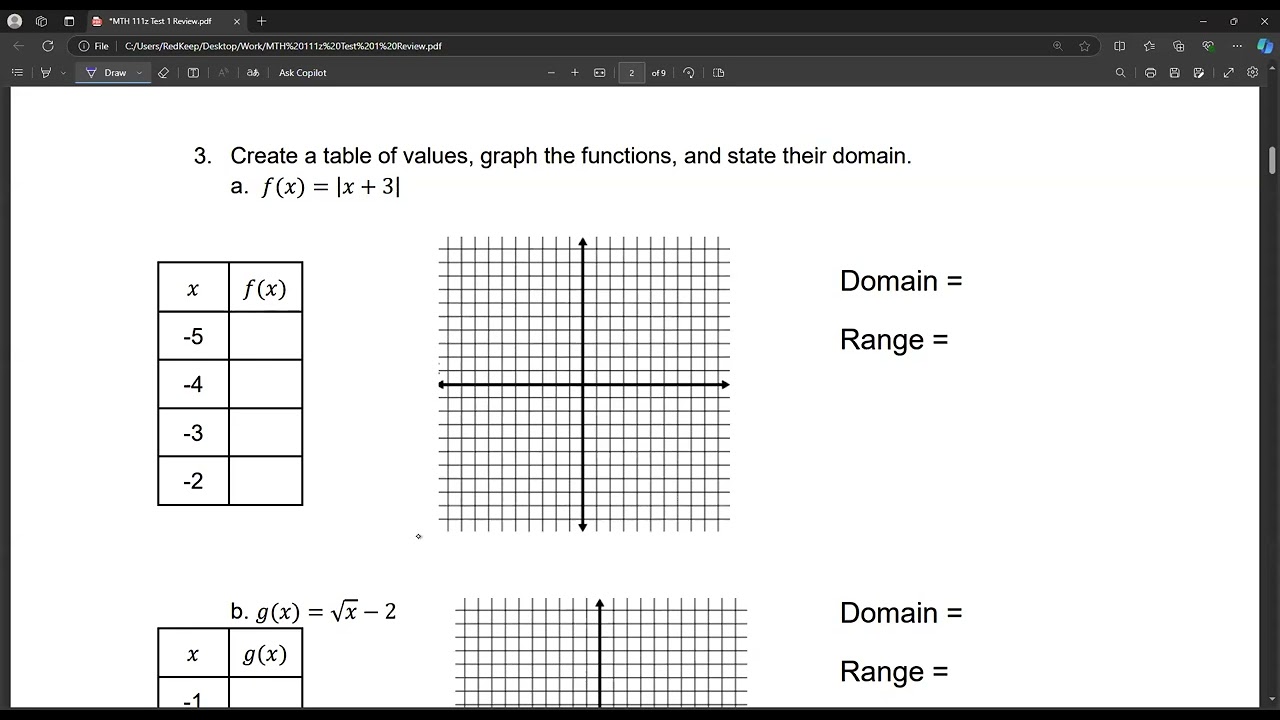Screen dimensions: 1280x720
Task: View File site information icon
Action: (x=93, y=46)
